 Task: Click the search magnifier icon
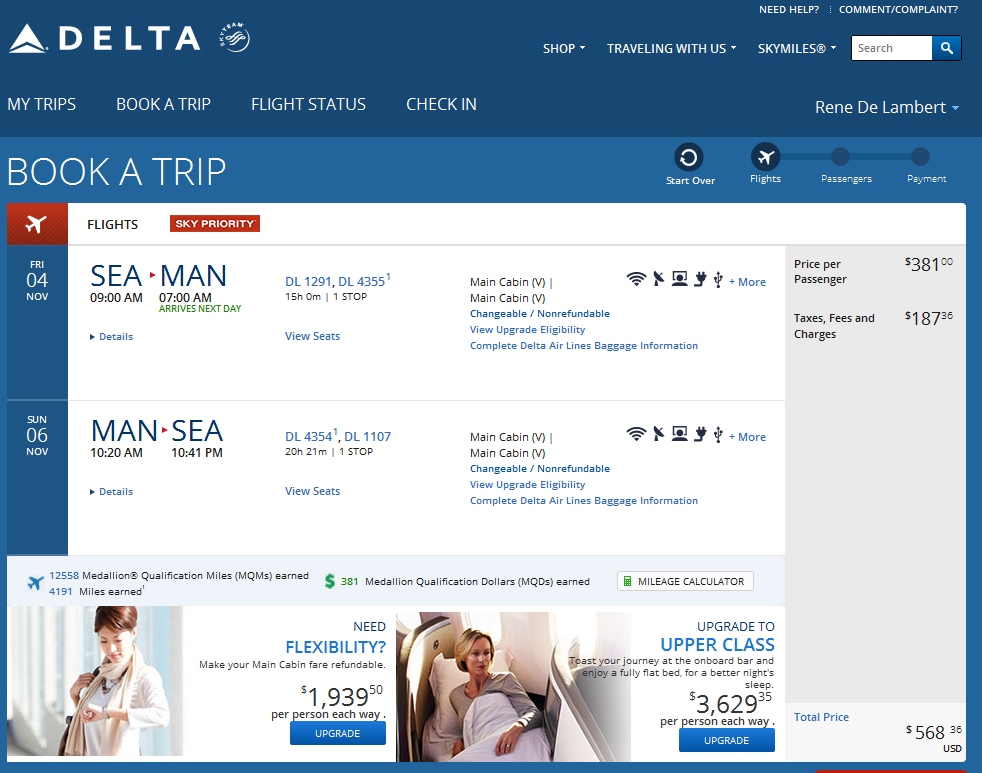coord(946,48)
